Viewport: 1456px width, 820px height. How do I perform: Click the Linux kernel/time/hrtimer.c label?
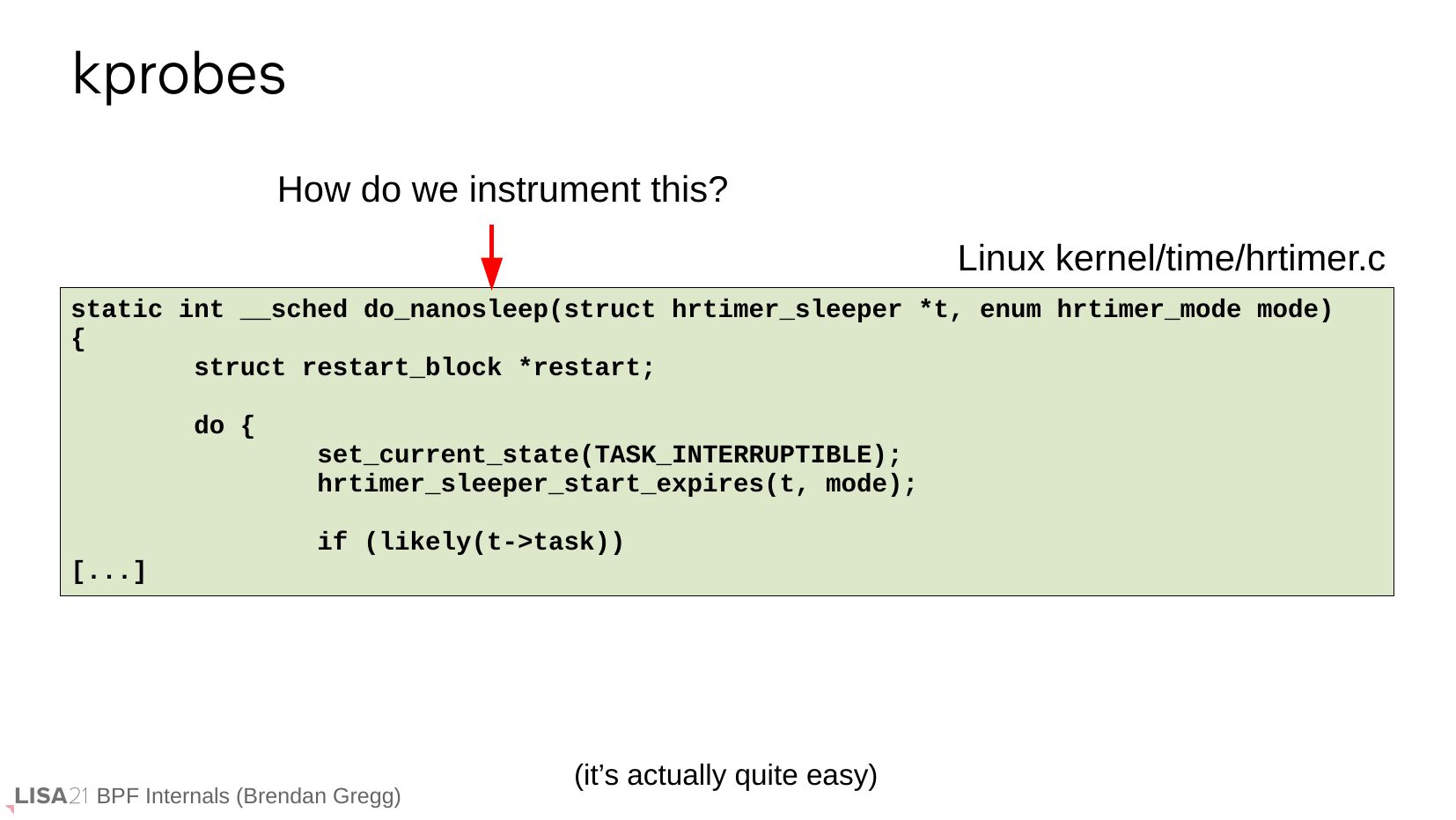[x=1170, y=259]
